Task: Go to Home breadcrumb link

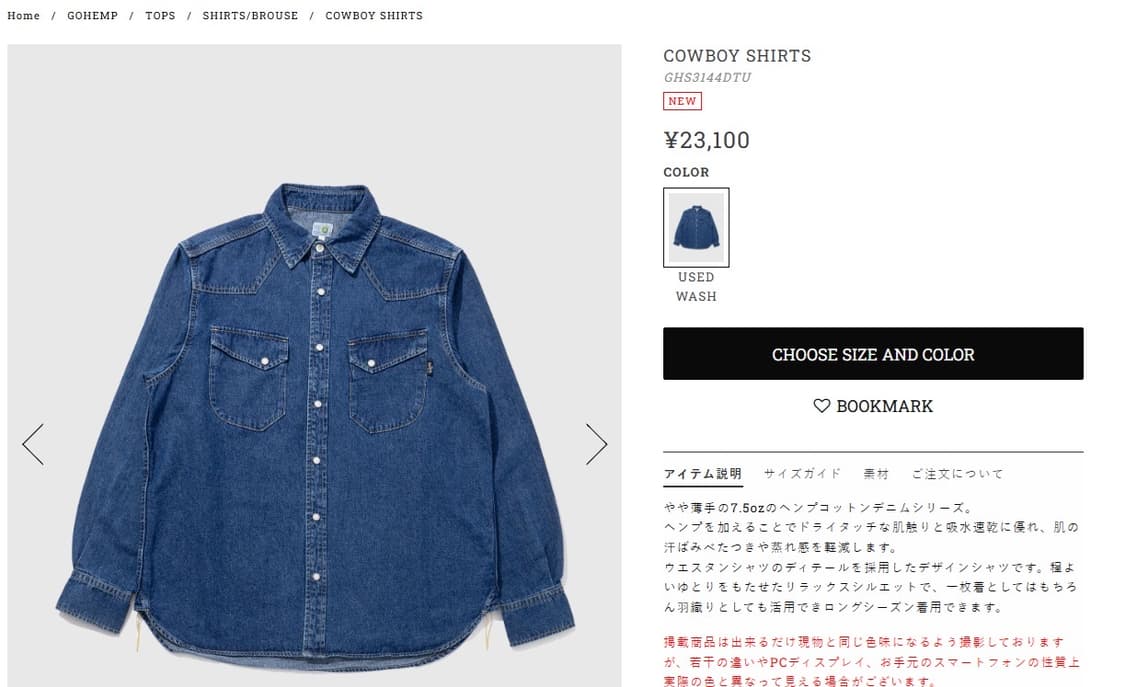Action: tap(24, 15)
